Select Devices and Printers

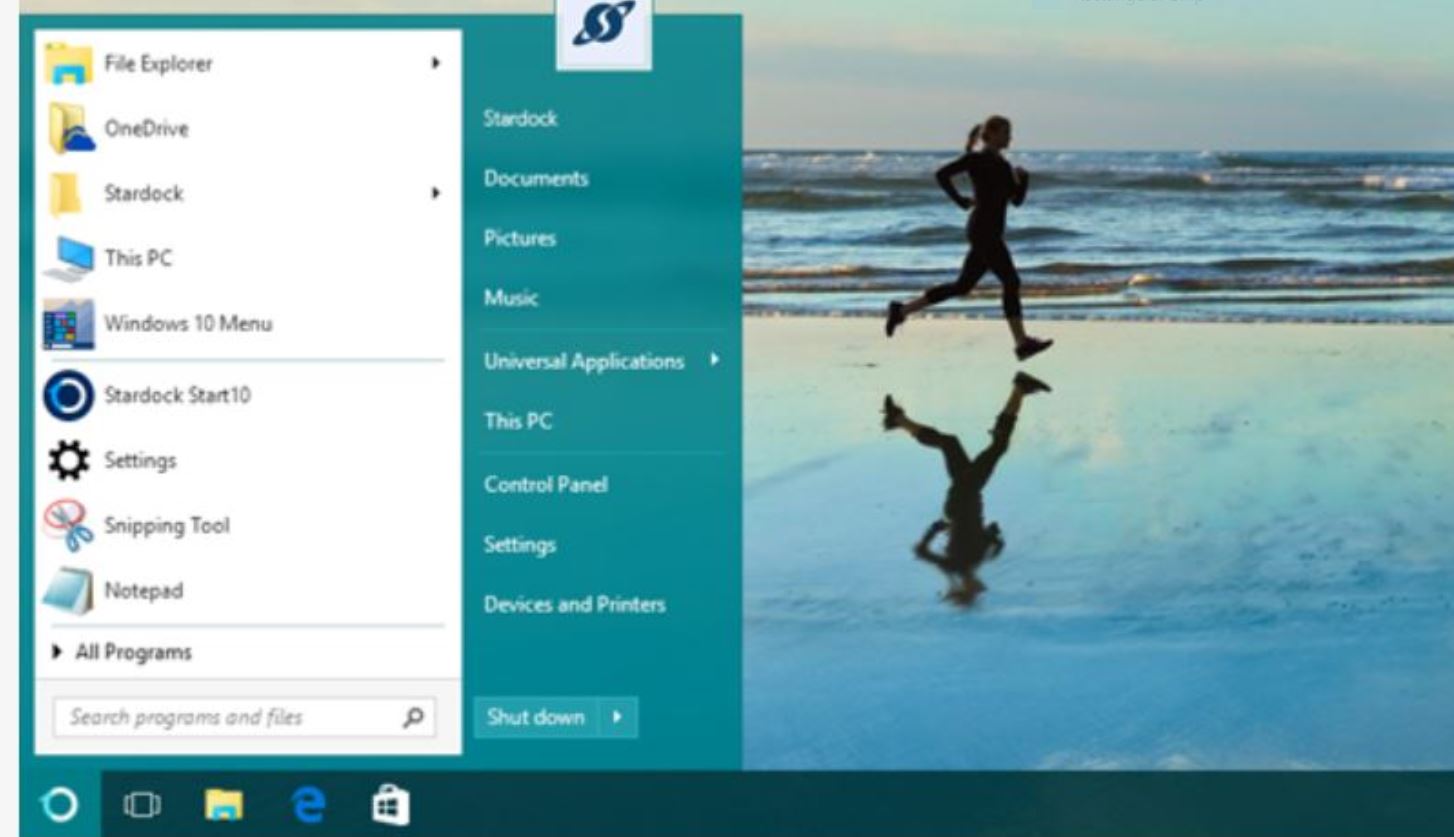pos(574,605)
